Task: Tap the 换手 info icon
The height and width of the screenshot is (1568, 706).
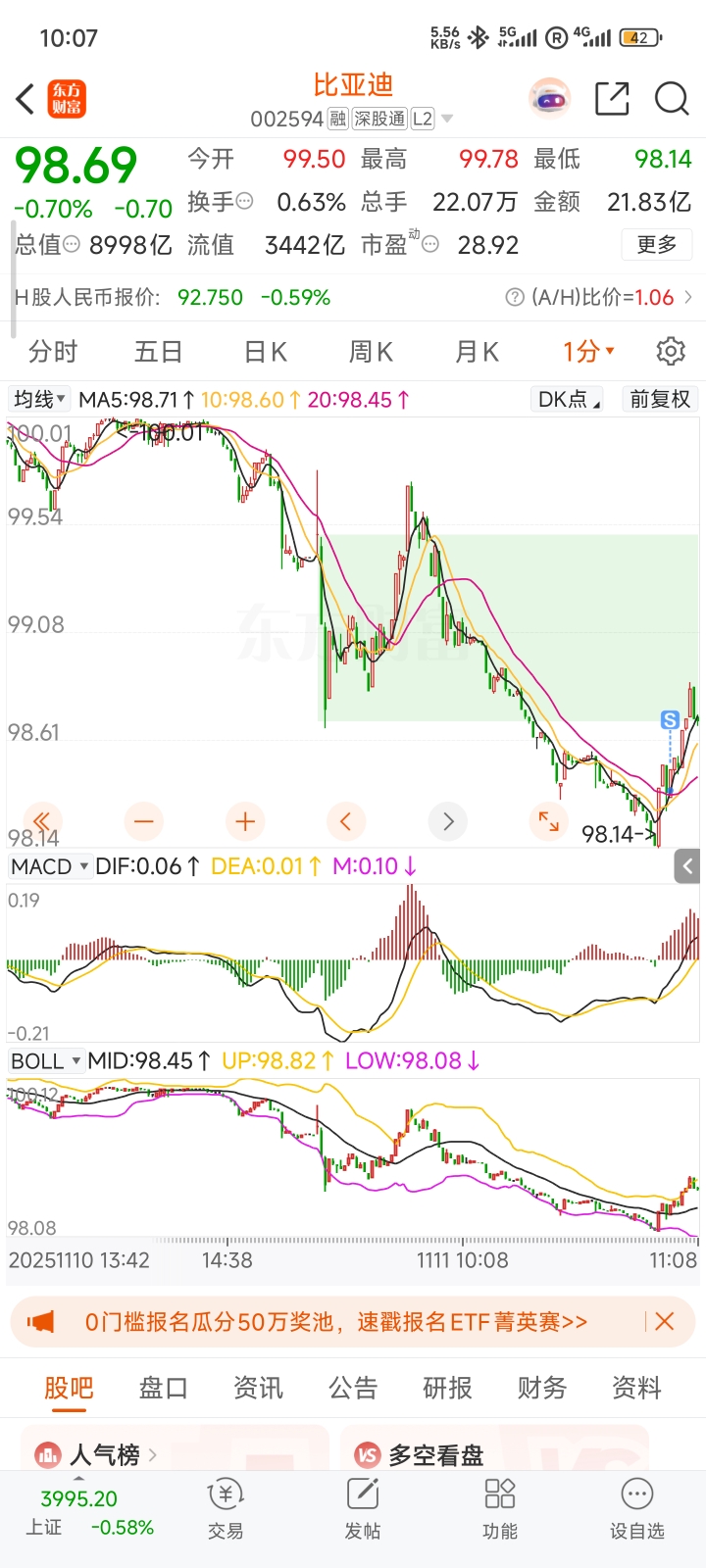Action: pos(244,201)
